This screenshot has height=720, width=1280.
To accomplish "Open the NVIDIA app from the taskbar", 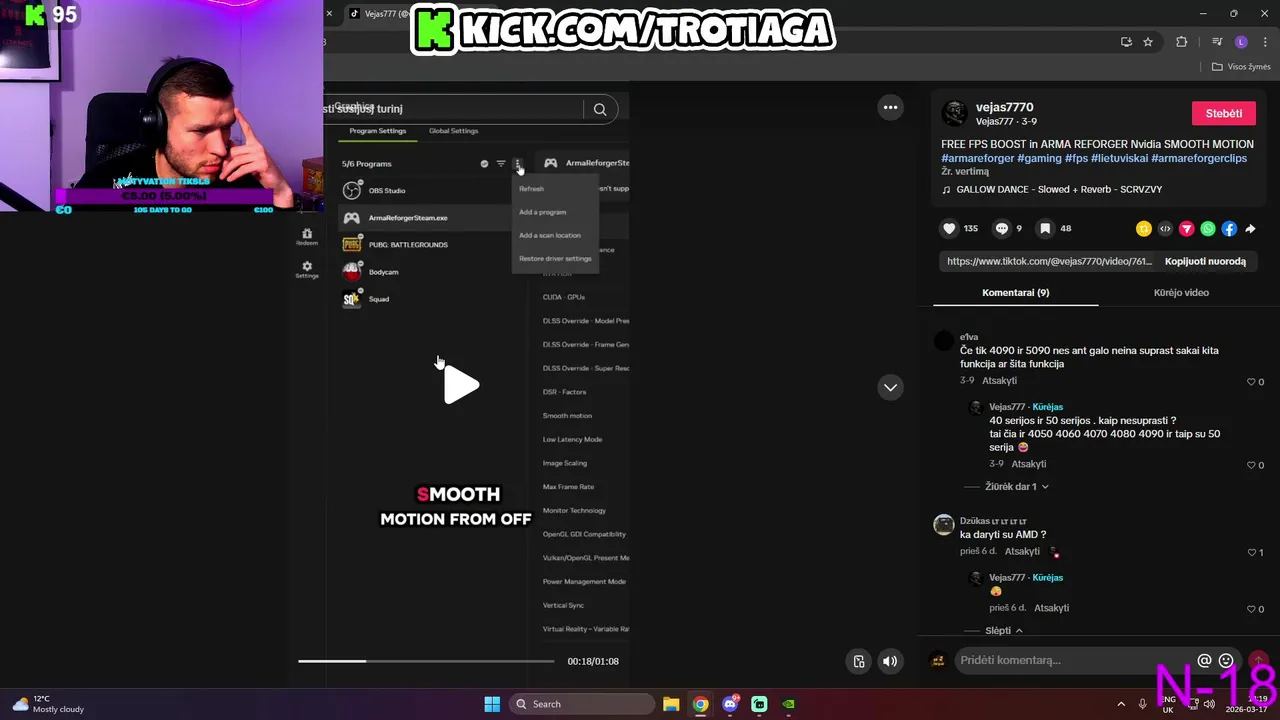I will point(788,704).
